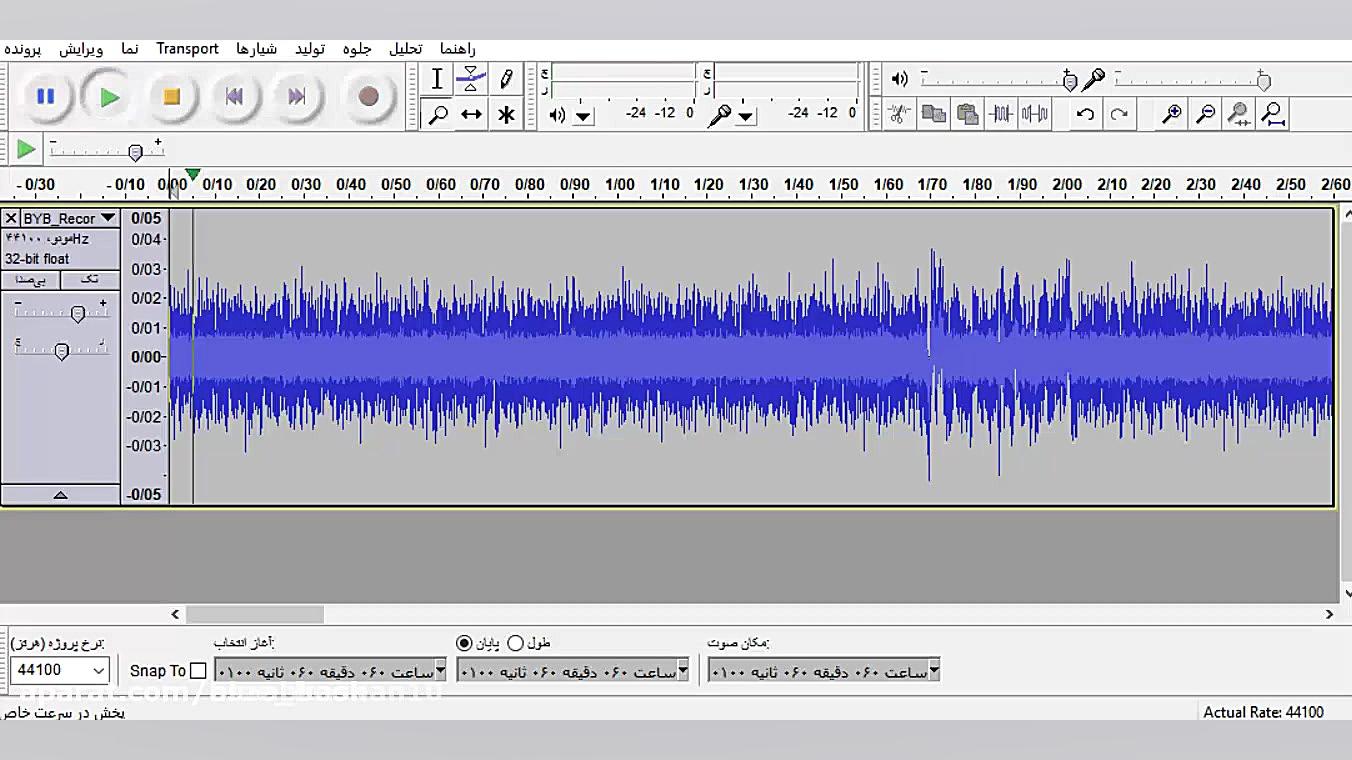Open the ویرایش (Edit) menu

coord(81,49)
